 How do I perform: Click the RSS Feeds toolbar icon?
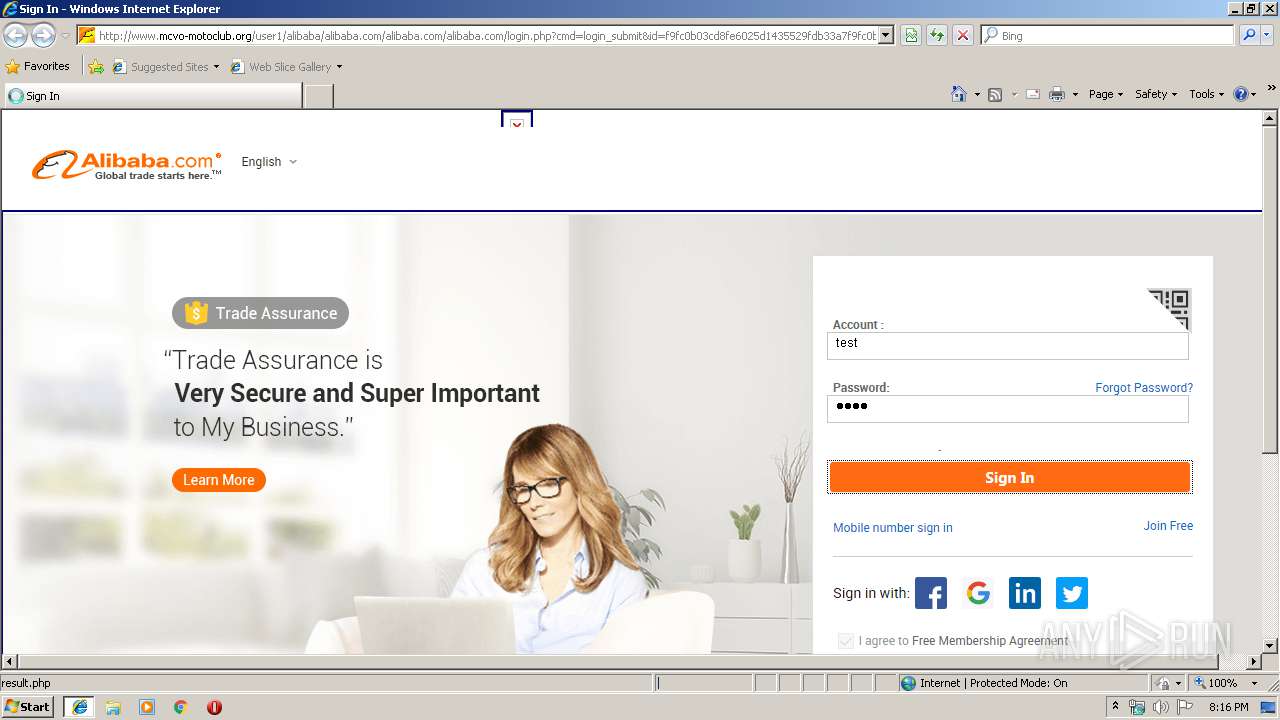[995, 94]
